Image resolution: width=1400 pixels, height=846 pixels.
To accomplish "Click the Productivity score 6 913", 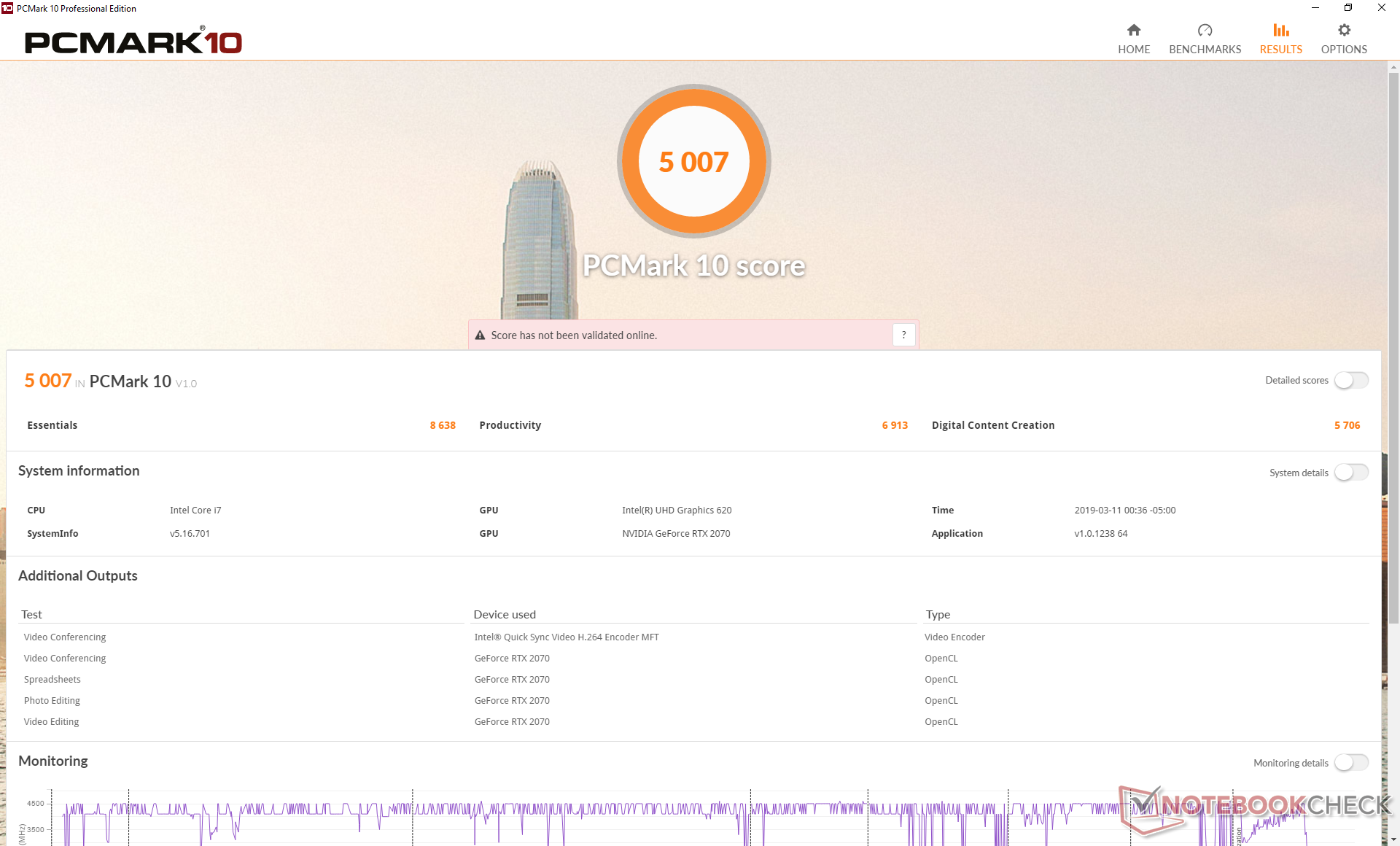I will coord(895,425).
